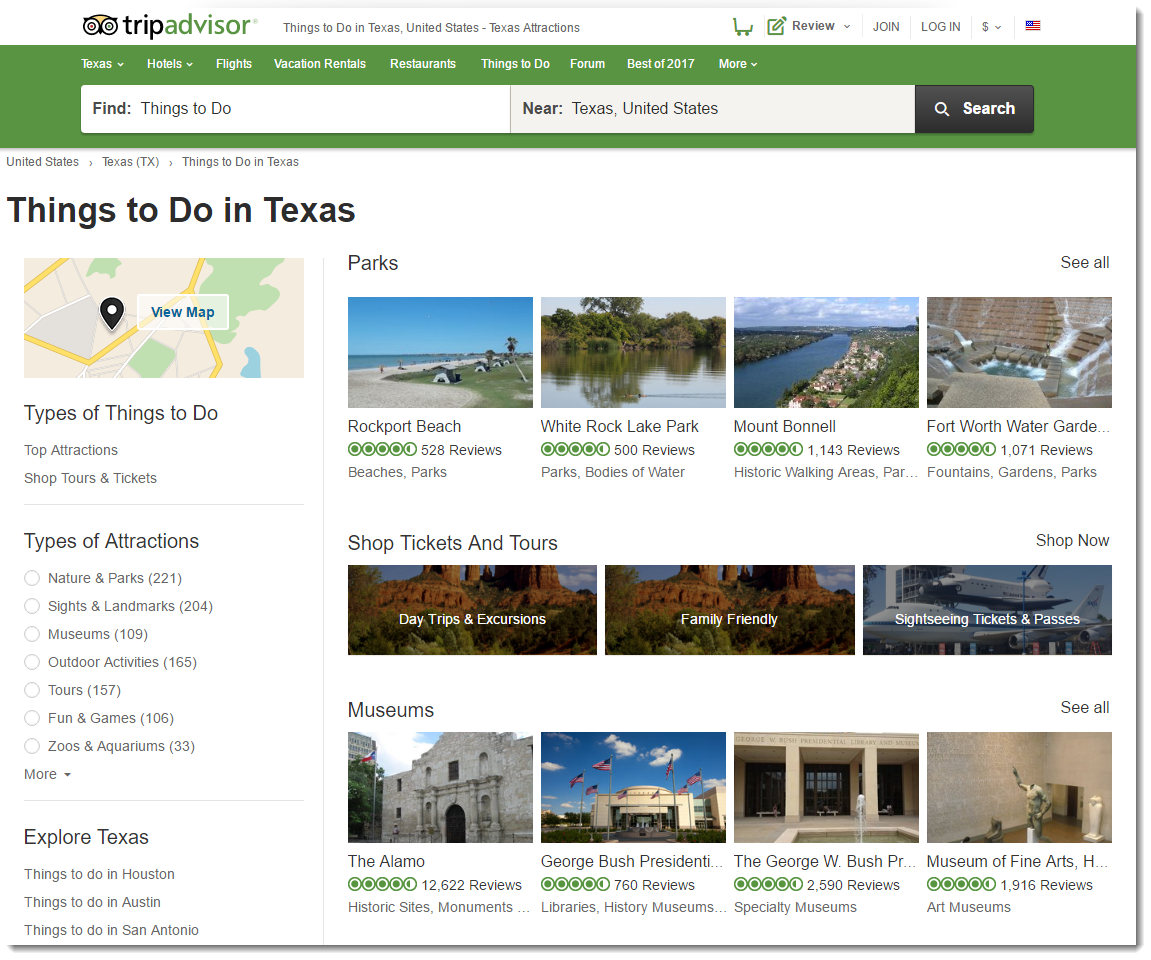Open the White Rock Lake Park photo
The image size is (1151, 960).
(x=633, y=352)
